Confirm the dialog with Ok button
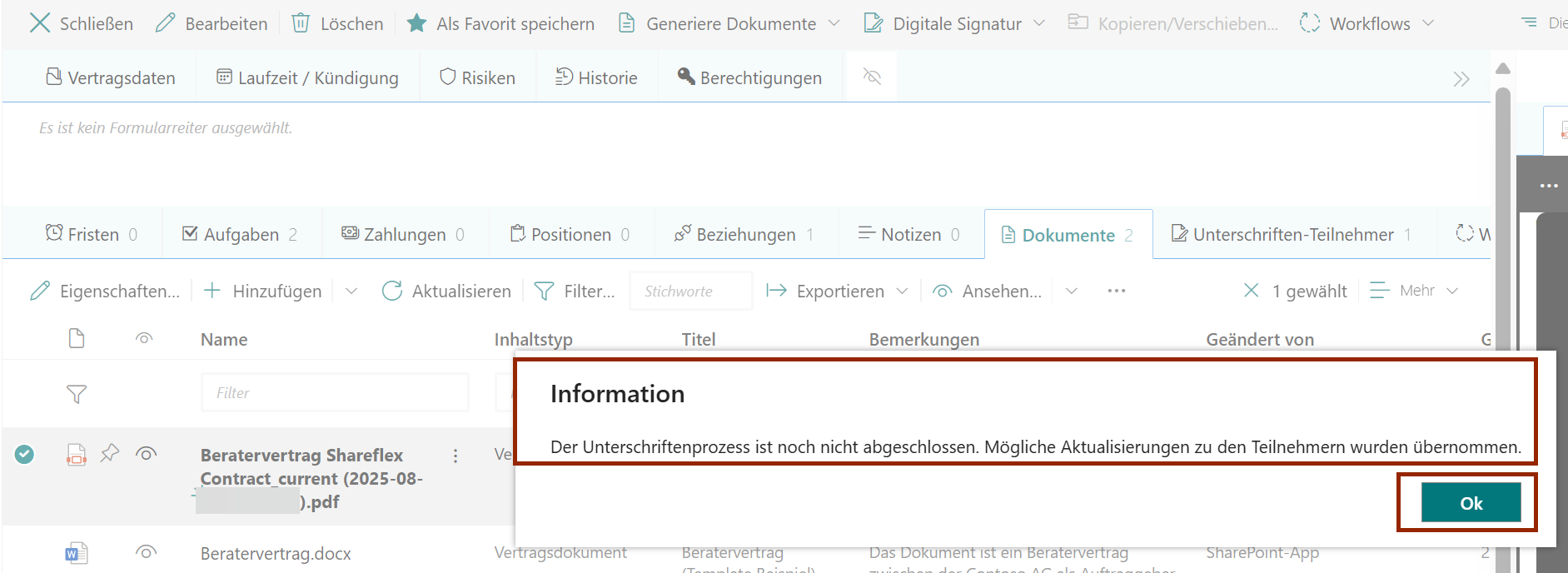The image size is (1568, 573). pyautogui.click(x=1470, y=503)
